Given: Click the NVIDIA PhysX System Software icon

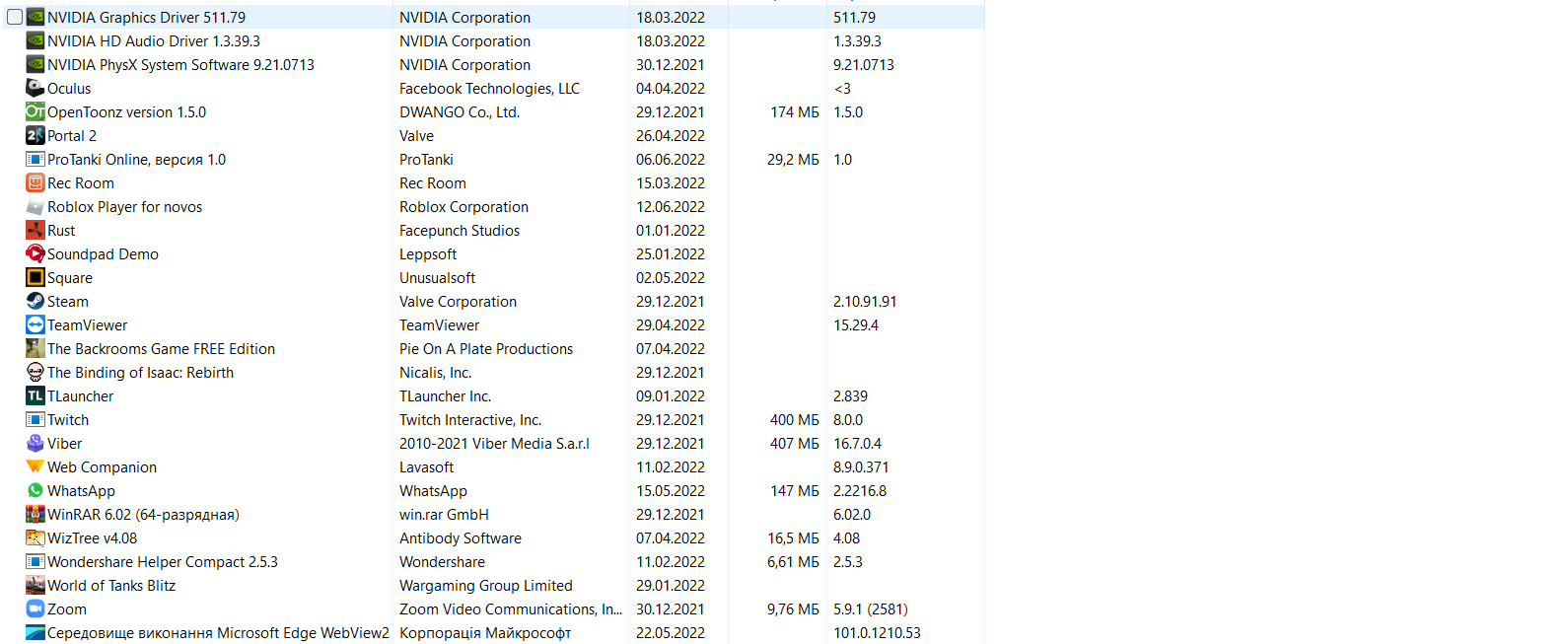Looking at the screenshot, I should [36, 64].
